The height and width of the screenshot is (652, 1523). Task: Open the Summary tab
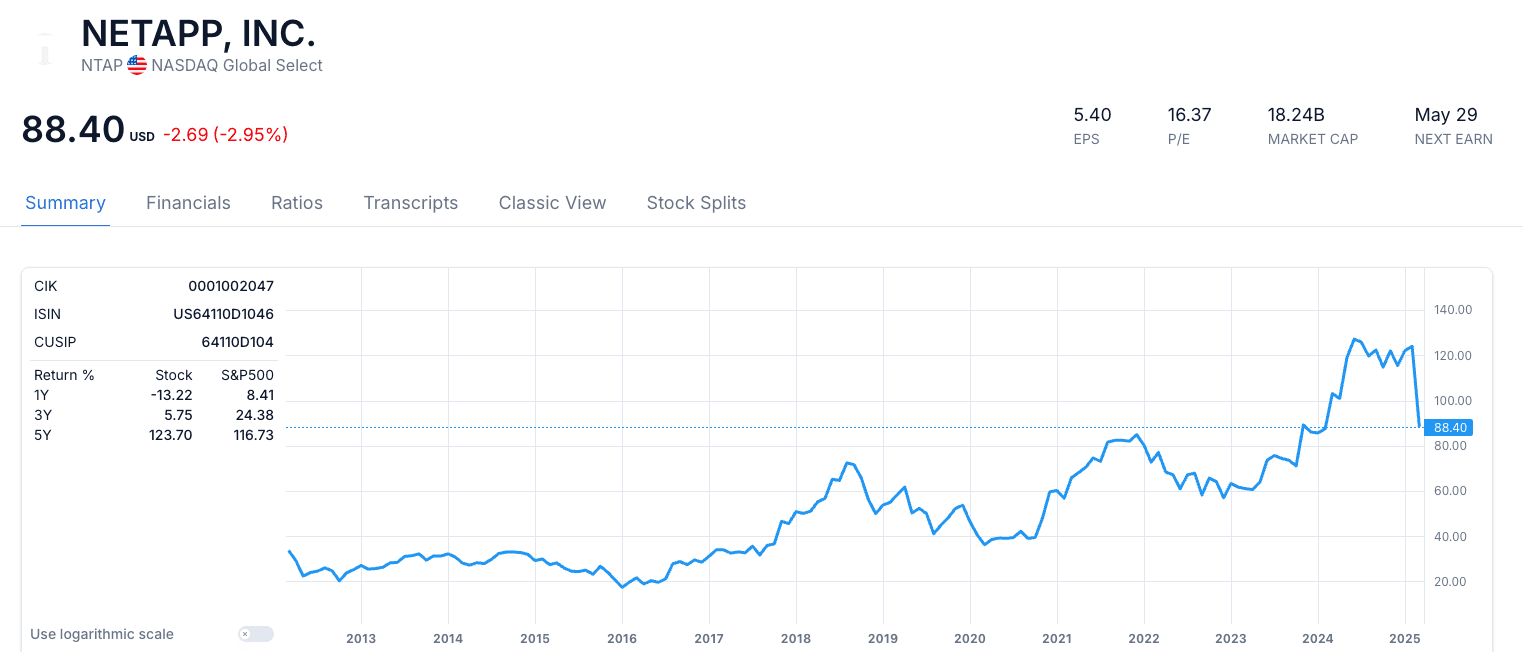pyautogui.click(x=65, y=203)
